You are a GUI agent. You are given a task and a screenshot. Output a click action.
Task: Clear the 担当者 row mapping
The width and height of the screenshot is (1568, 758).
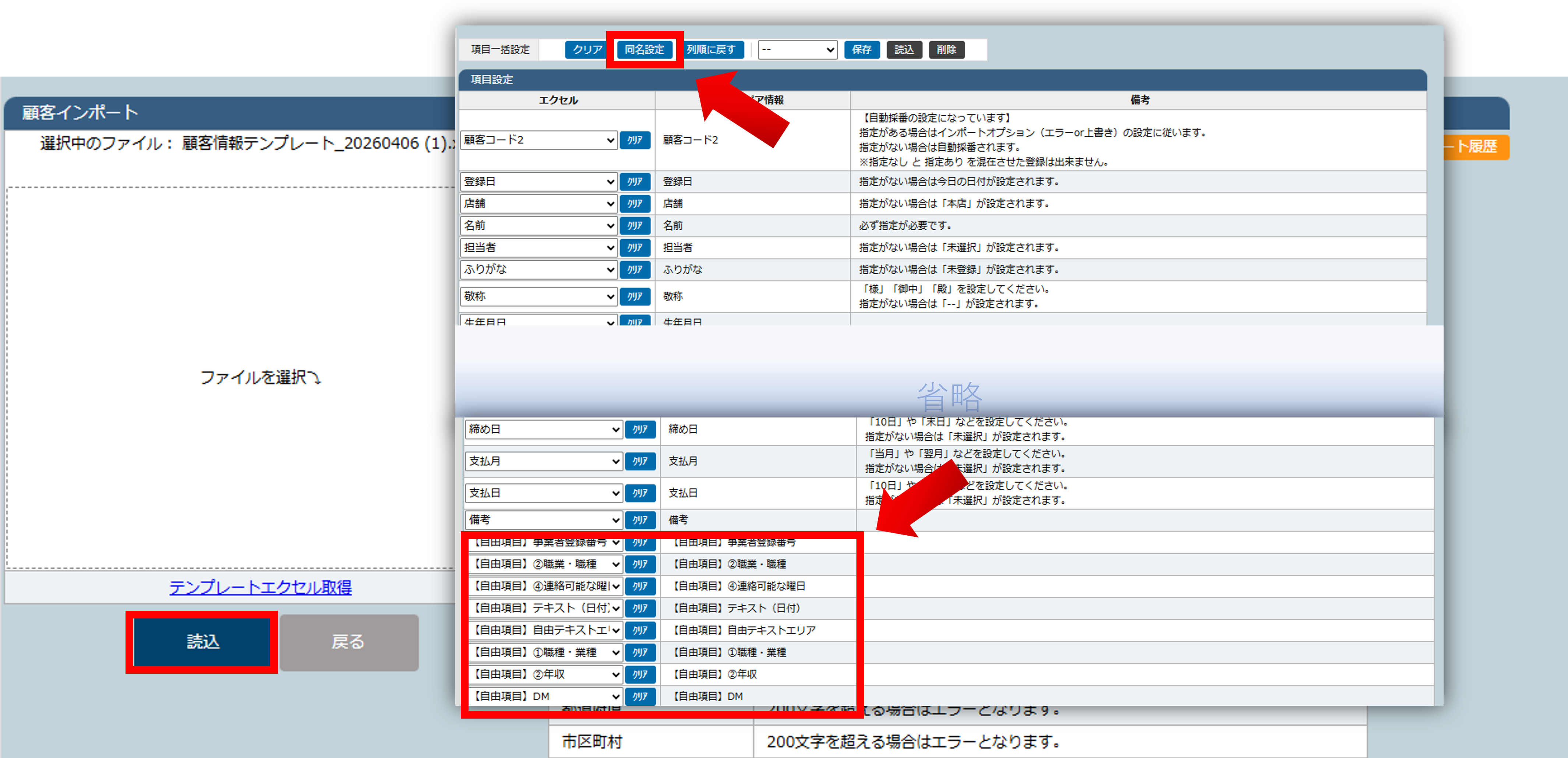tap(634, 247)
